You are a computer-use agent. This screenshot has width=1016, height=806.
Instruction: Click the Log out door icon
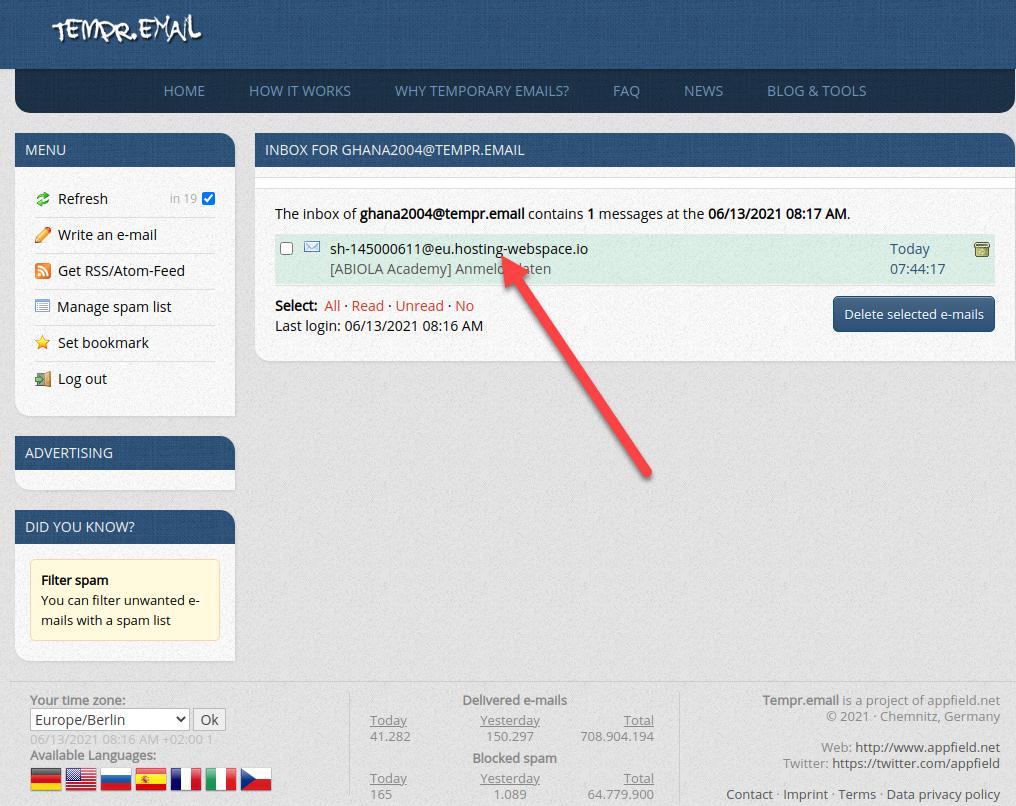coord(43,379)
